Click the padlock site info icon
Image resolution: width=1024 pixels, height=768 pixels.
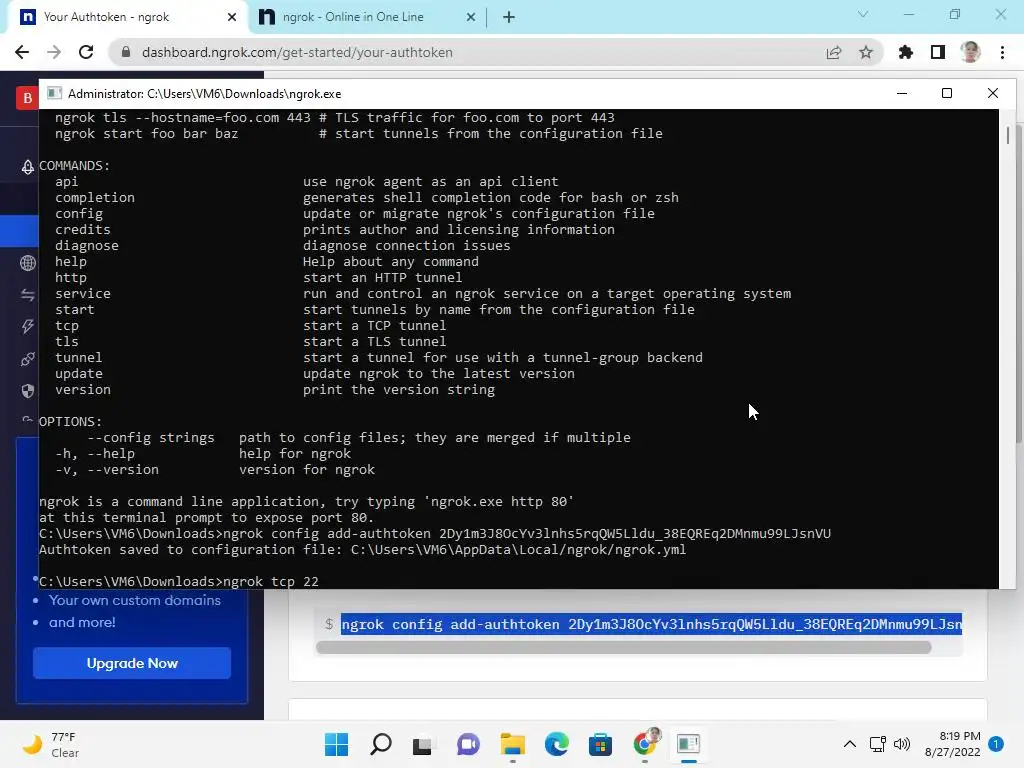126,52
